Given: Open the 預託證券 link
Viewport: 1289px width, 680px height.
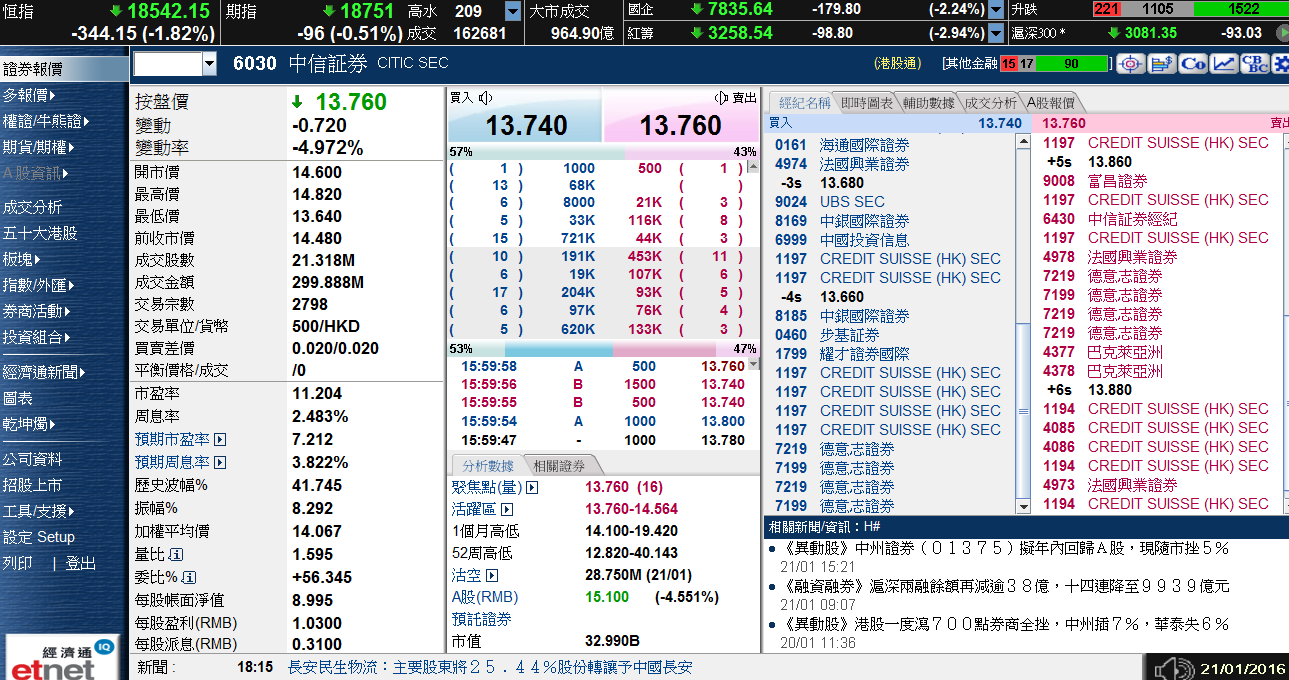Looking at the screenshot, I should (482, 619).
